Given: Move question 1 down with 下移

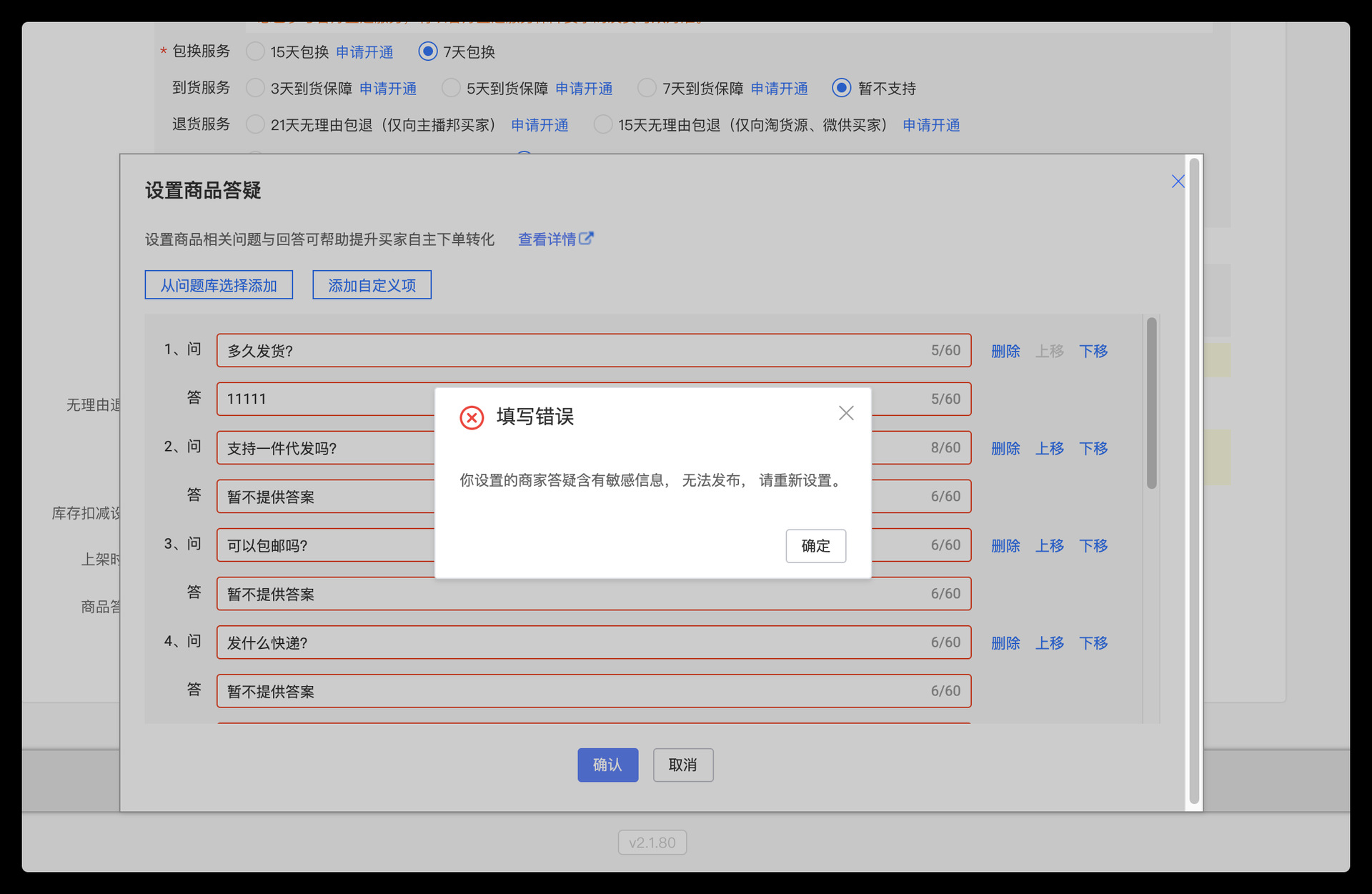Looking at the screenshot, I should 1093,351.
